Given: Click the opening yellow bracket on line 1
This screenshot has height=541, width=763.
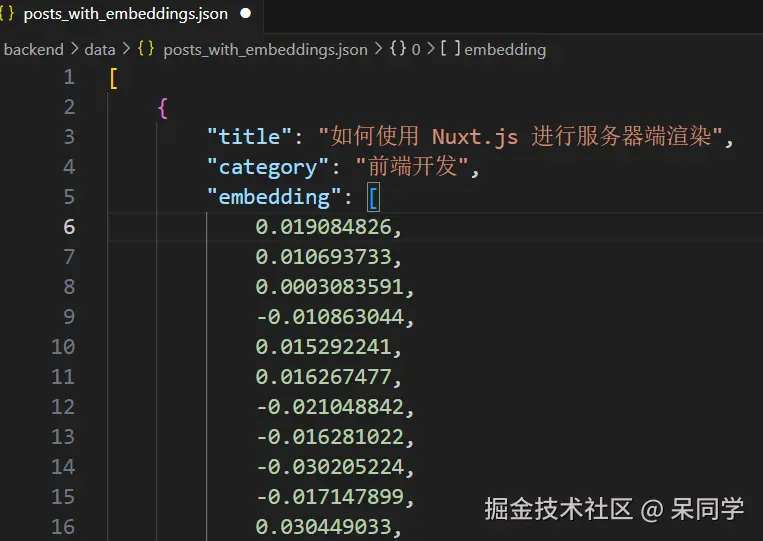Looking at the screenshot, I should (113, 78).
